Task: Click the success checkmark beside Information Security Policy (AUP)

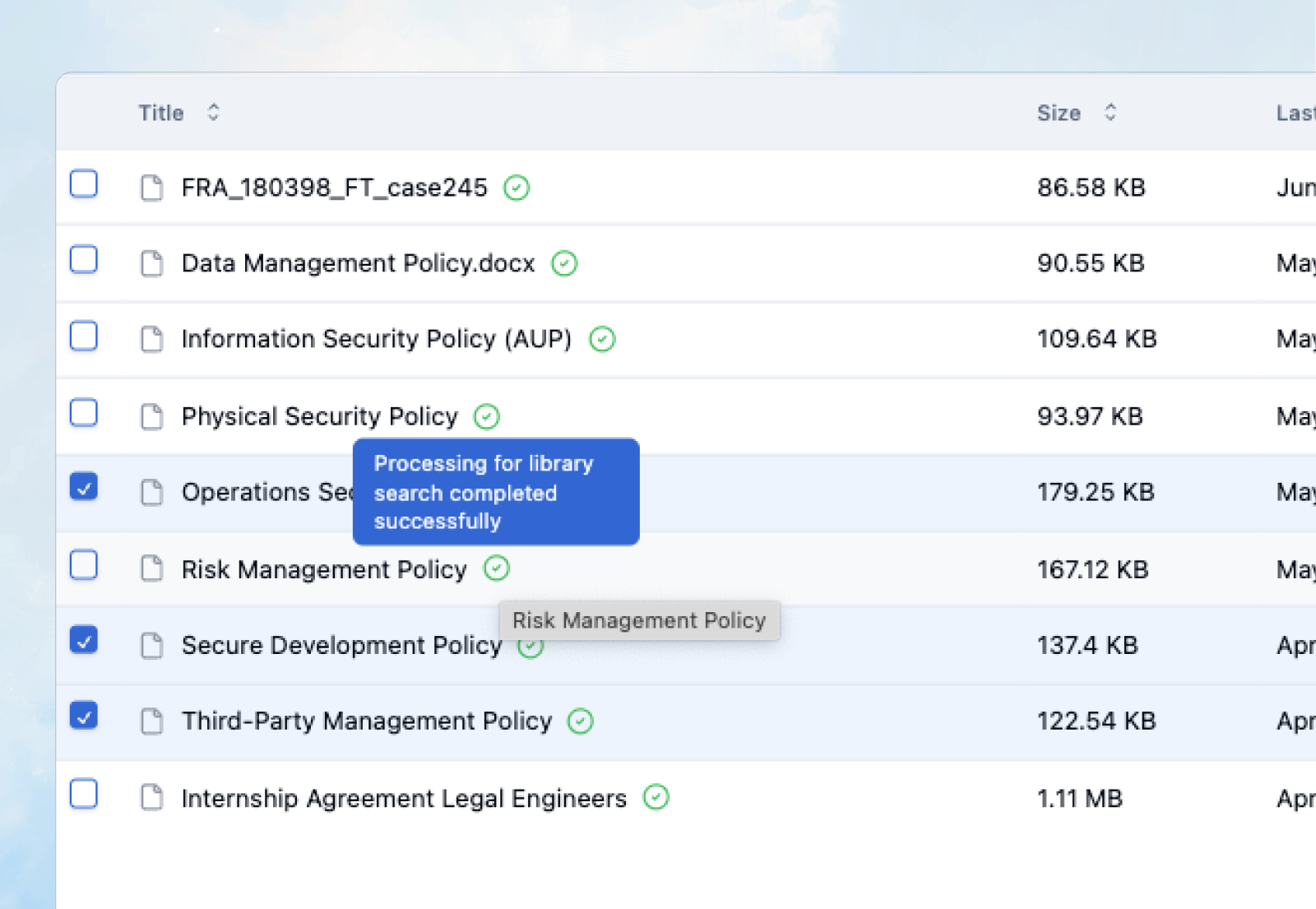Action: point(601,339)
